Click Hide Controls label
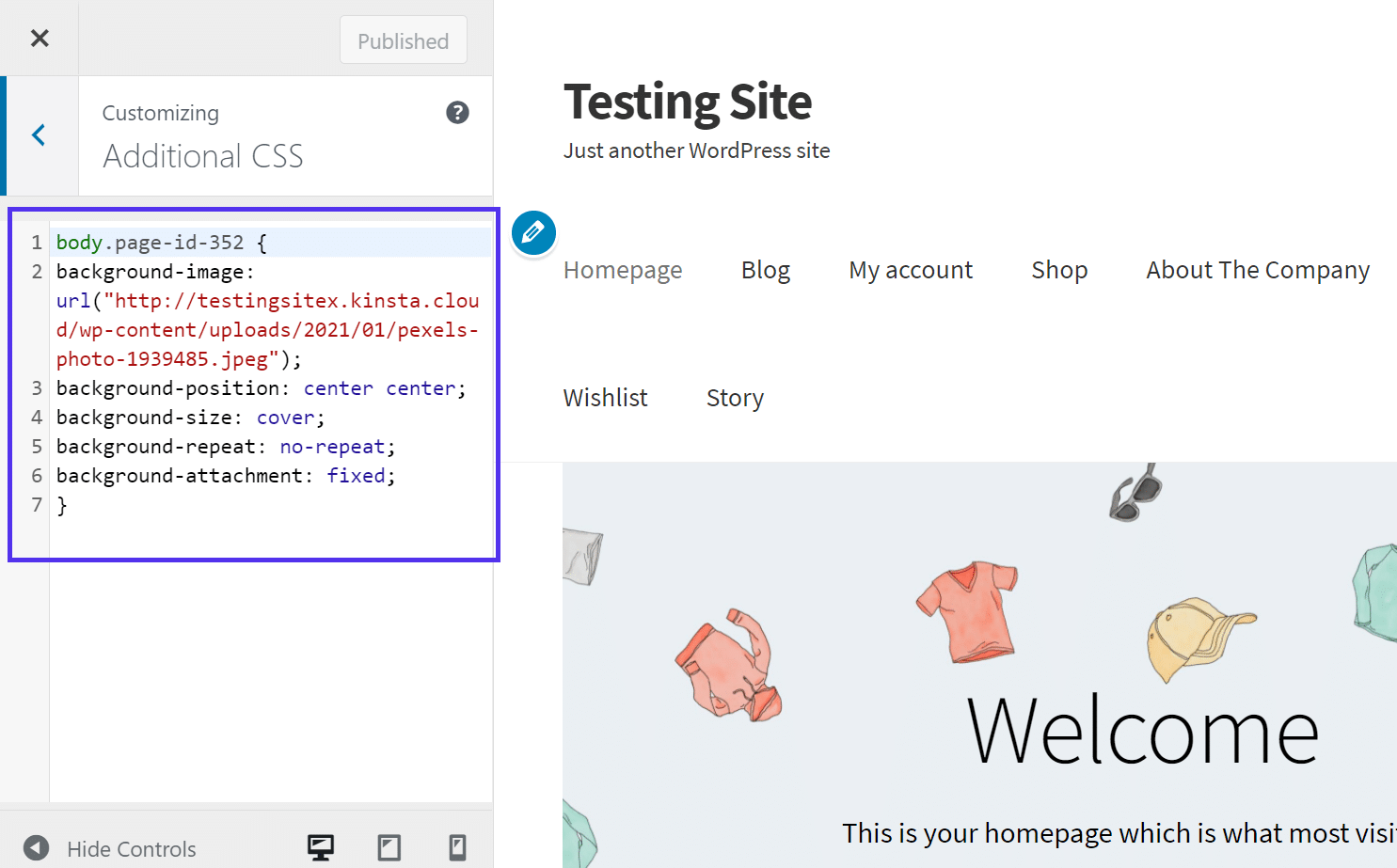 coord(131,848)
